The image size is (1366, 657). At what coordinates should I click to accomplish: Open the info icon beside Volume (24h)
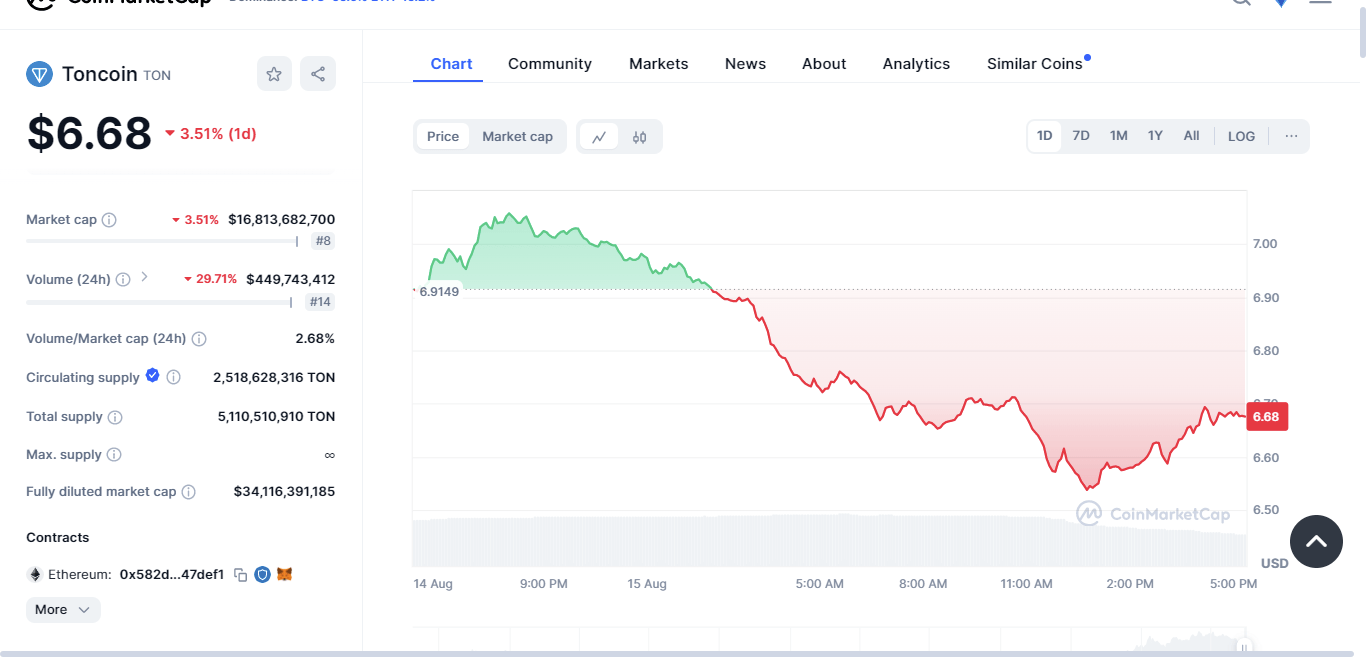(123, 280)
